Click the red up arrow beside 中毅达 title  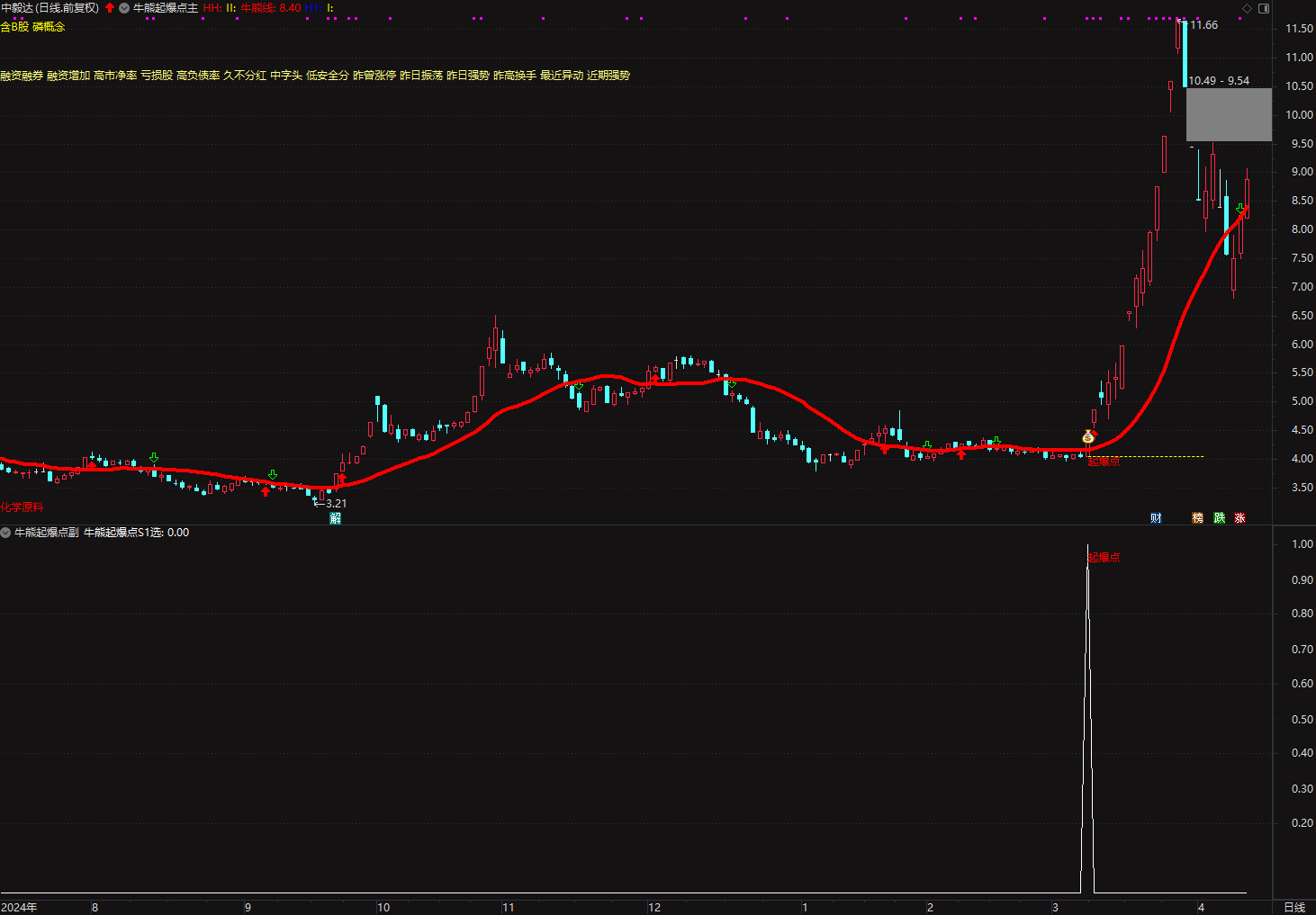[110, 8]
